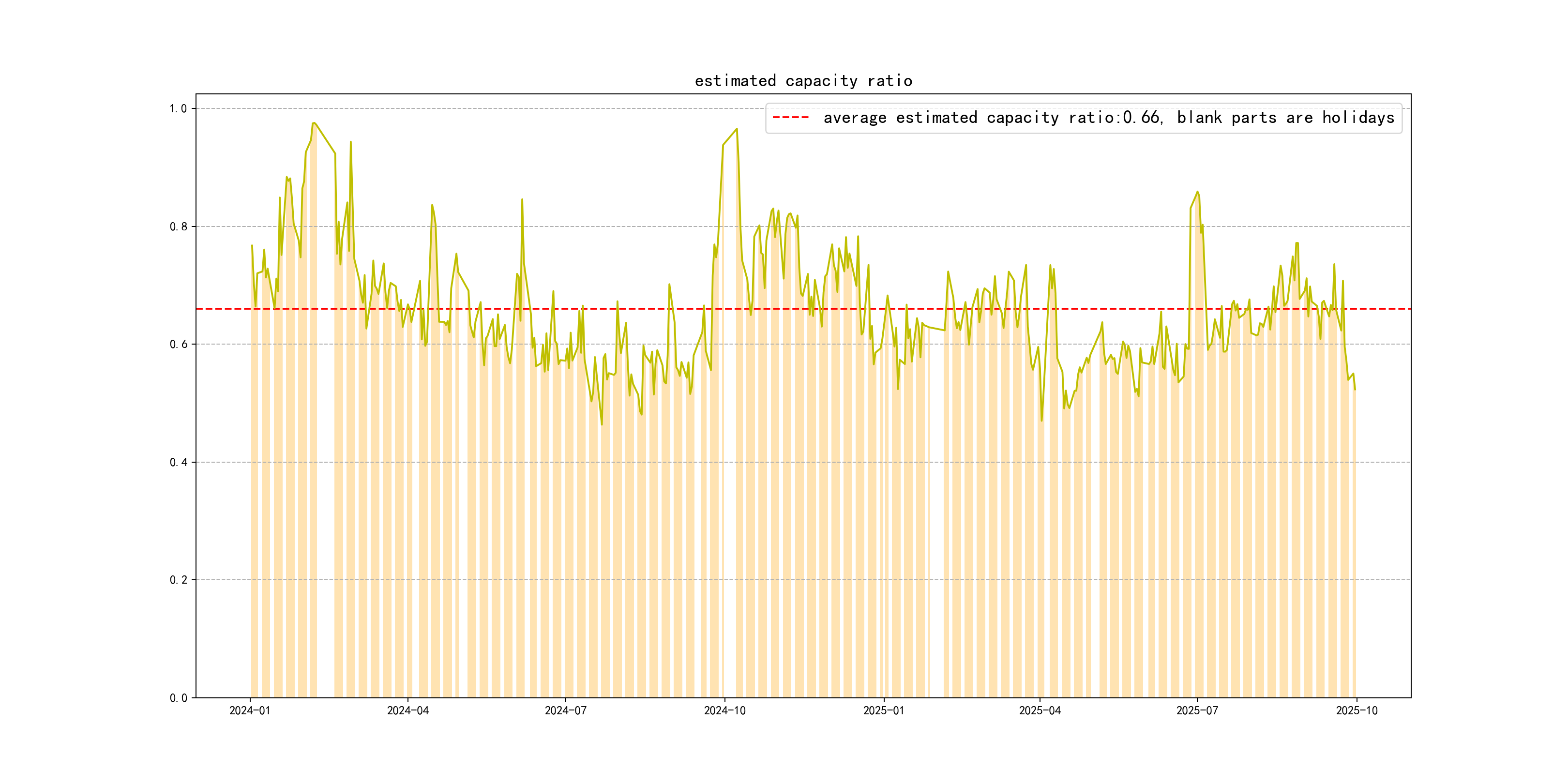Click the 2025-07 x-axis label

(x=1197, y=711)
